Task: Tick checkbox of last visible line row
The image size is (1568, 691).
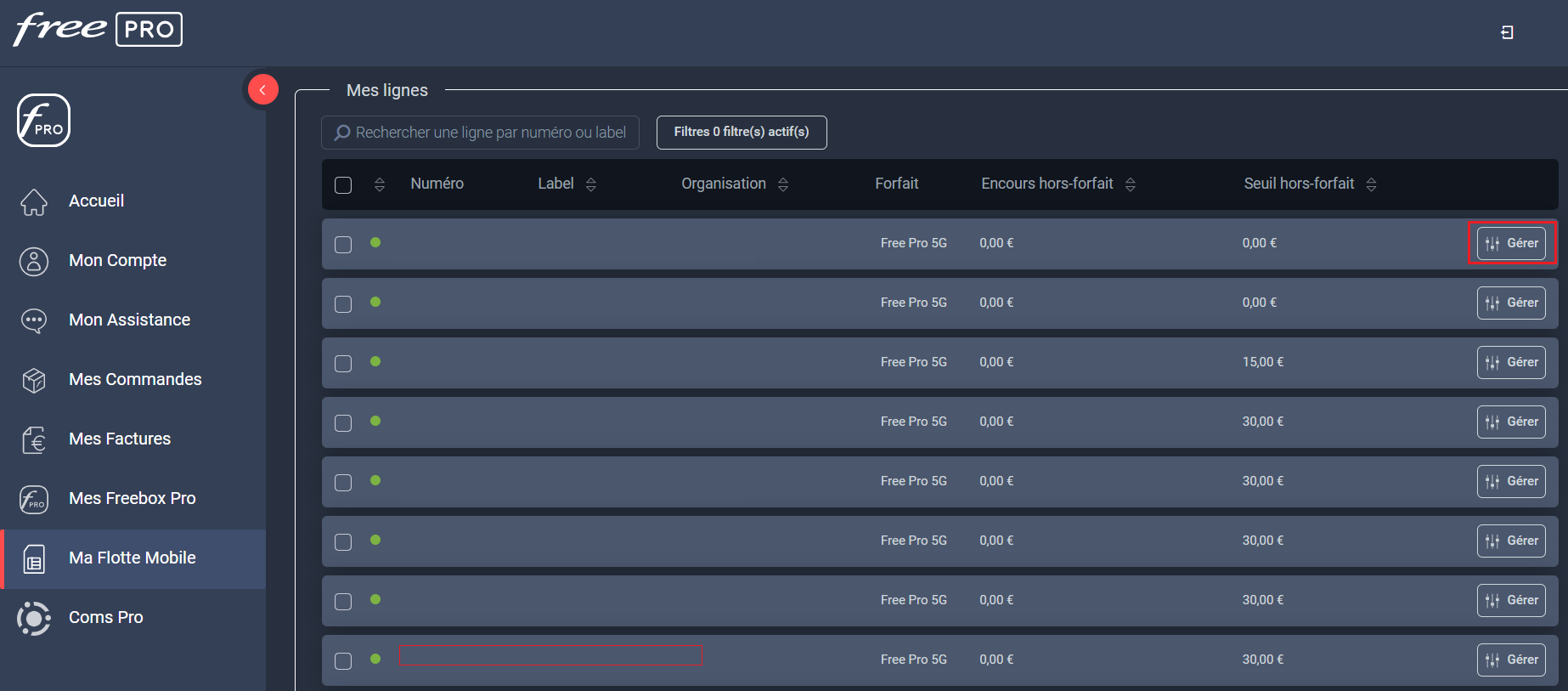Action: [x=343, y=661]
